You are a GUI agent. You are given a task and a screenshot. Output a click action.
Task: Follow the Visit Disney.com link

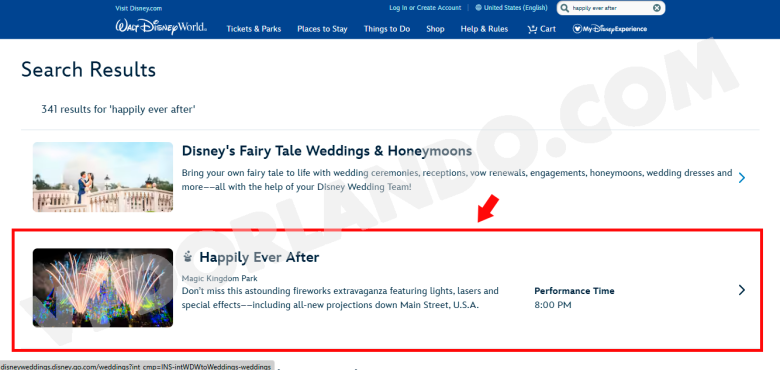click(138, 8)
